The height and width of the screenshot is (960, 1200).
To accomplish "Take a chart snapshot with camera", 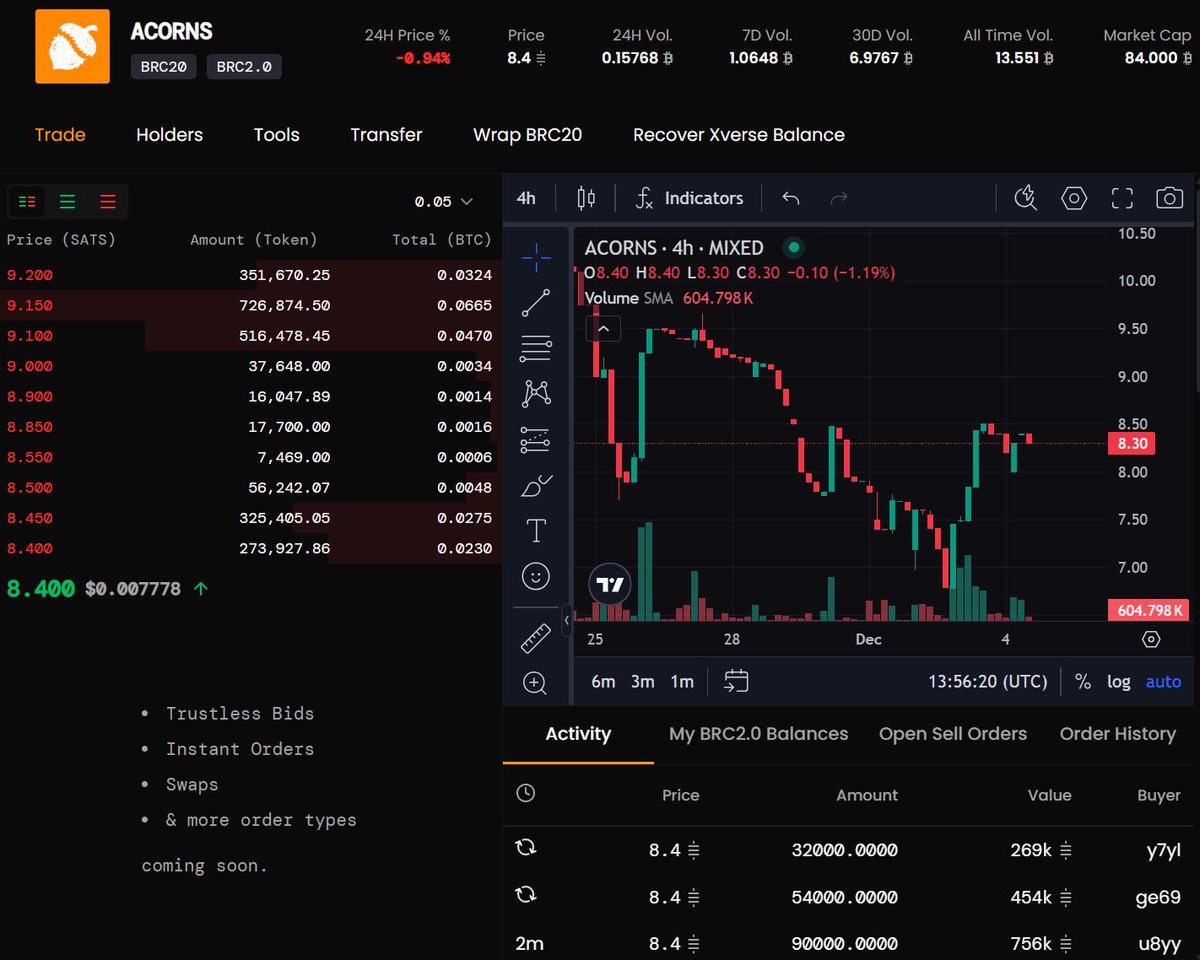I will (1169, 198).
